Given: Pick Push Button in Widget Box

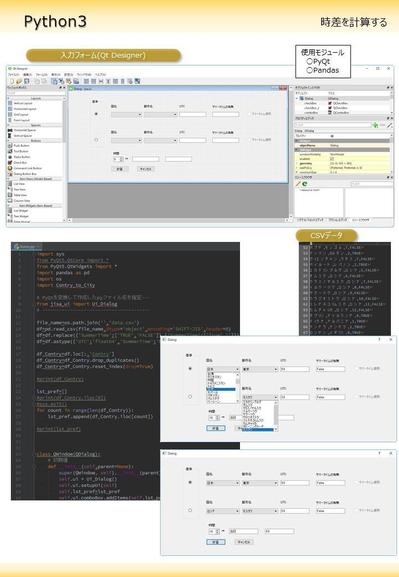Looking at the screenshot, I should pyautogui.click(x=21, y=146).
